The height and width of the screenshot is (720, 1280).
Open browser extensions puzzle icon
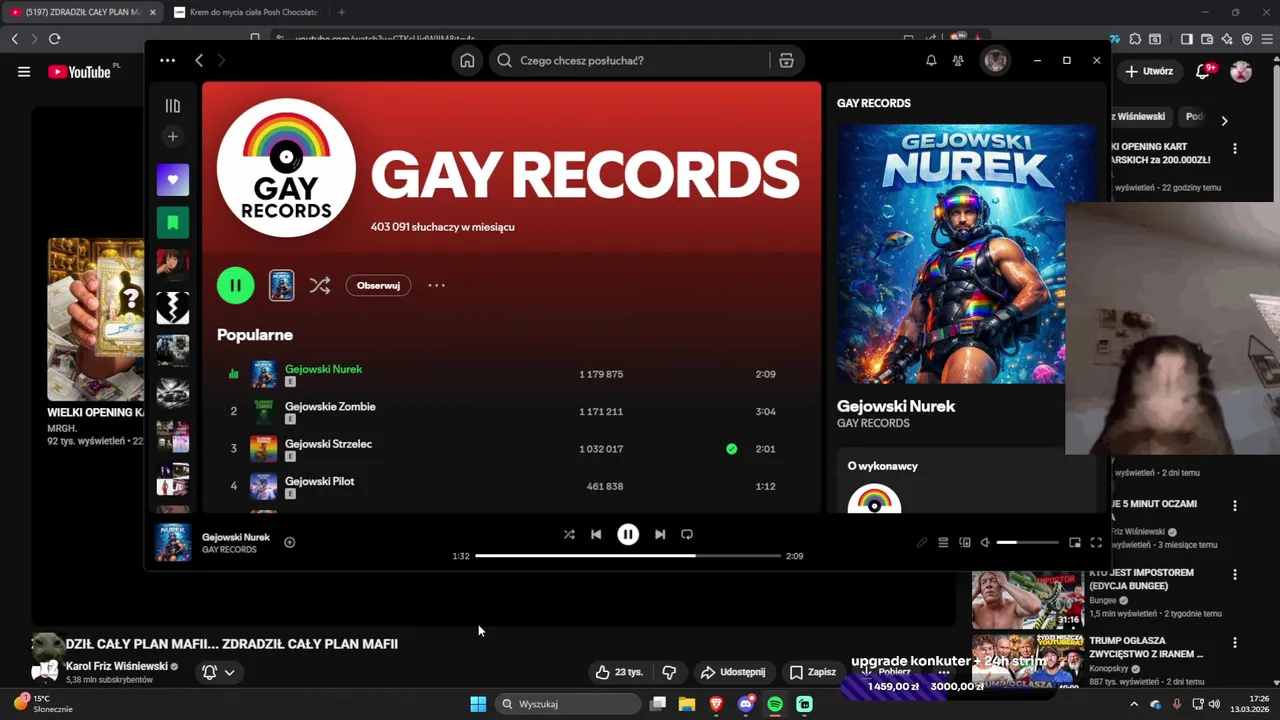[1135, 39]
